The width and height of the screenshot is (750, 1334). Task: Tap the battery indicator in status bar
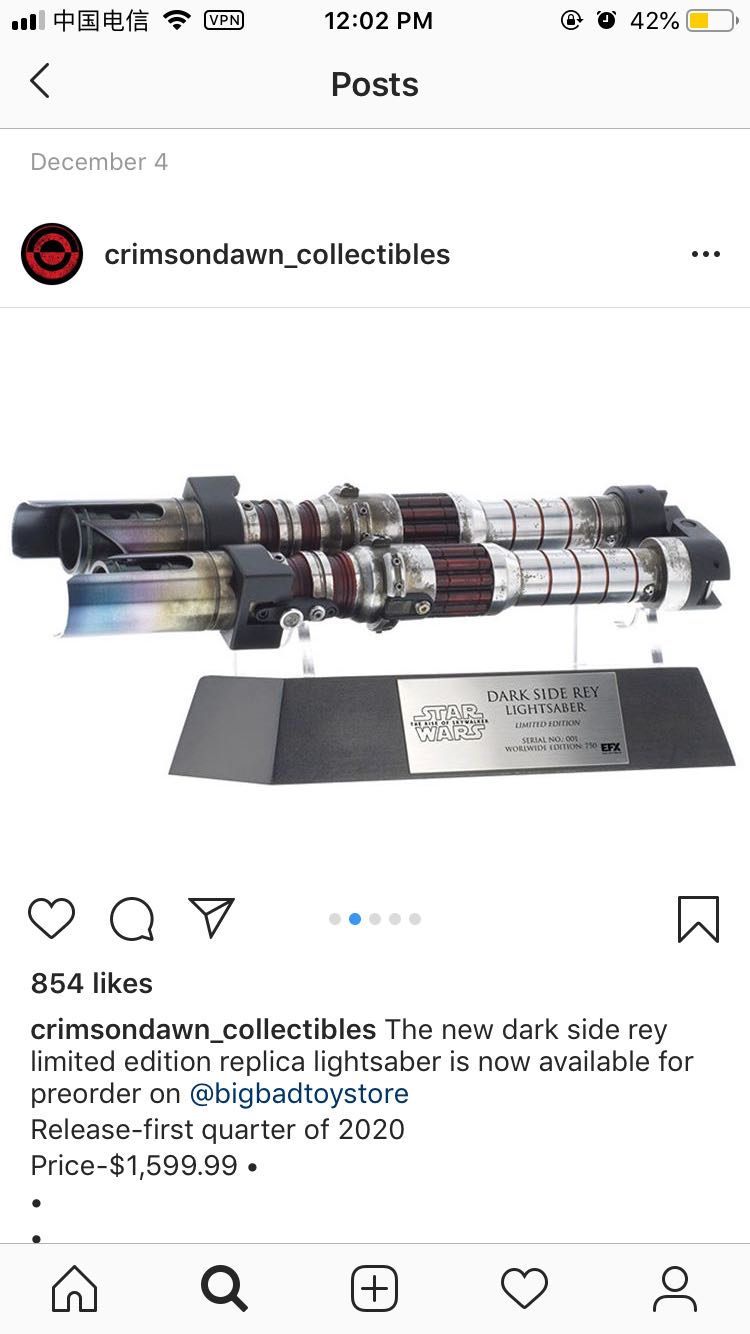pos(711,20)
